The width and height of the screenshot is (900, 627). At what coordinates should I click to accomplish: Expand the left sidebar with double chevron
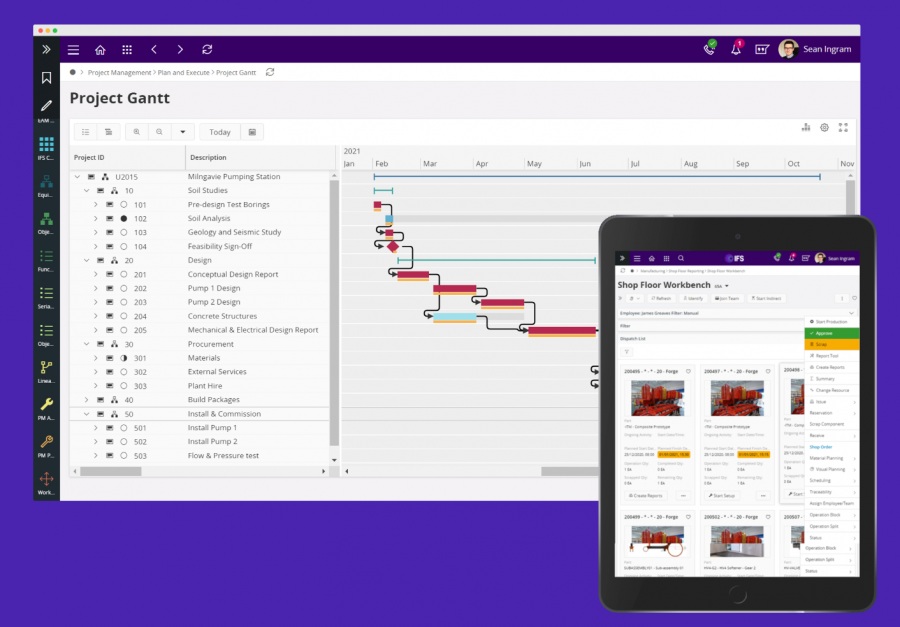pos(46,49)
